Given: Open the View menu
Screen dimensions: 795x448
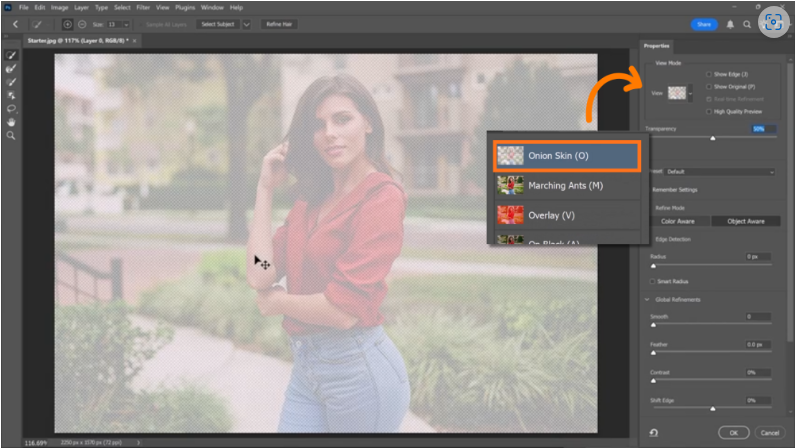Looking at the screenshot, I should (163, 8).
